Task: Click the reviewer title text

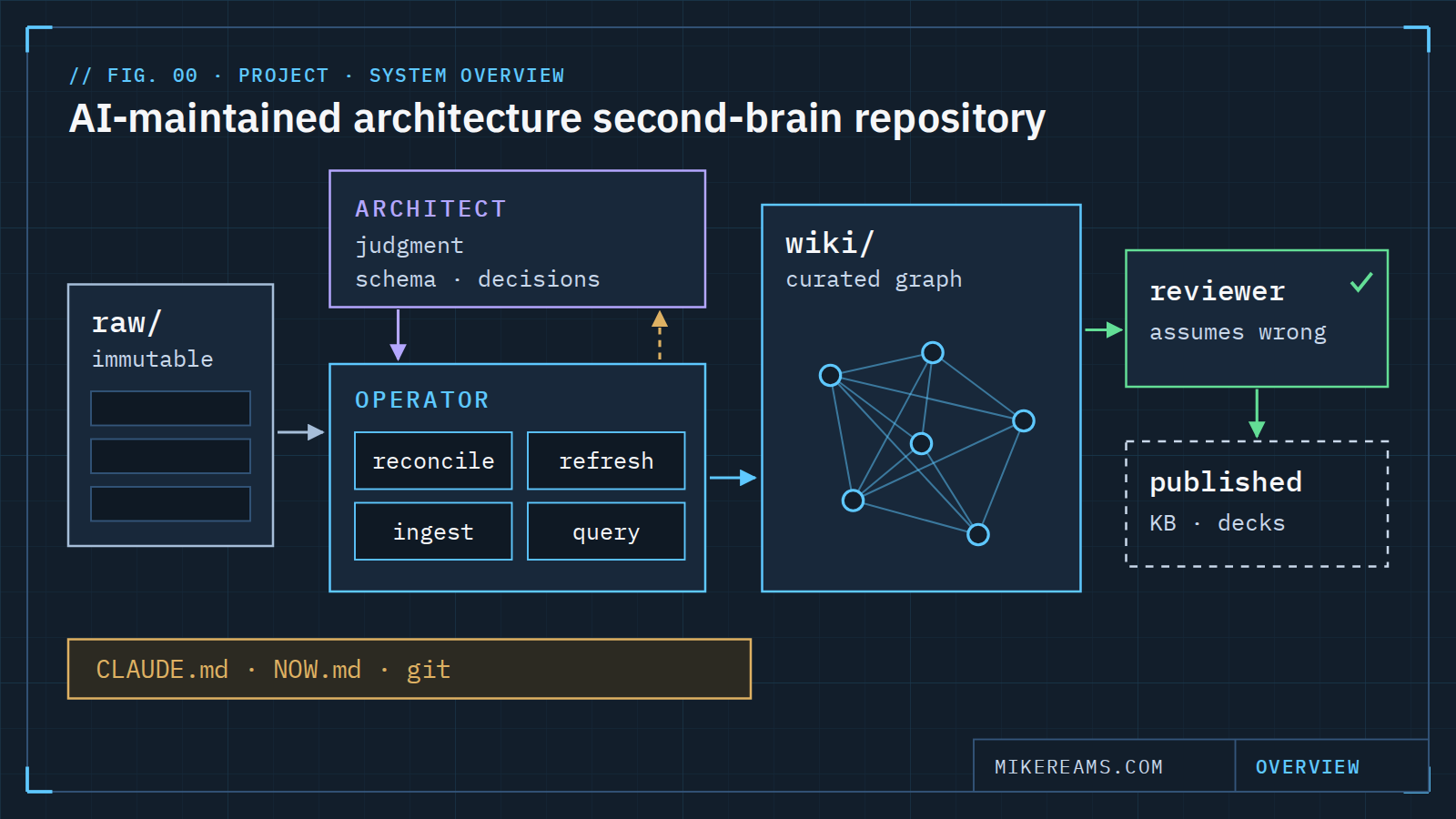Action: tap(1218, 290)
